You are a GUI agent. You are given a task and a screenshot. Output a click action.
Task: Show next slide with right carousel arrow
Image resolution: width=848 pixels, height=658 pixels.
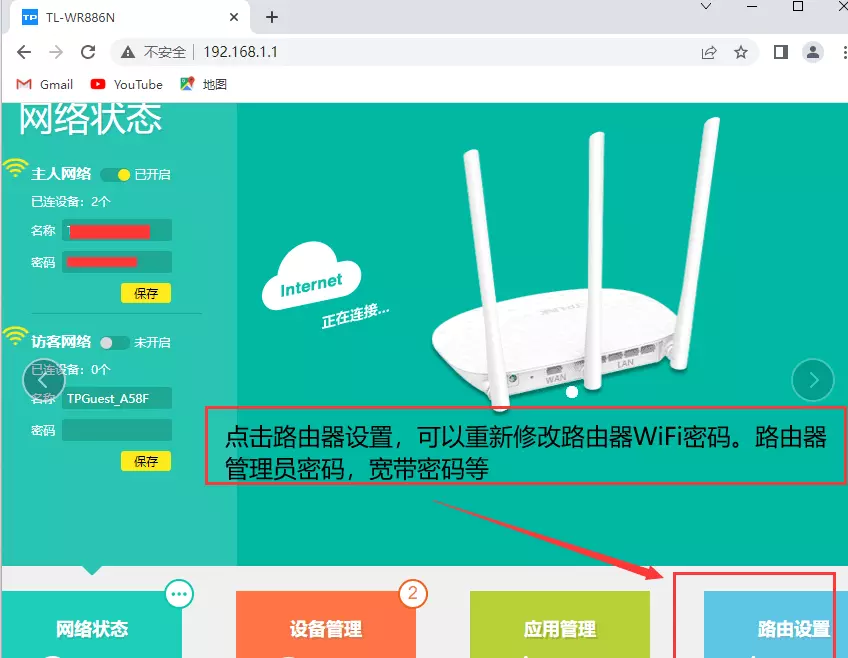812,379
